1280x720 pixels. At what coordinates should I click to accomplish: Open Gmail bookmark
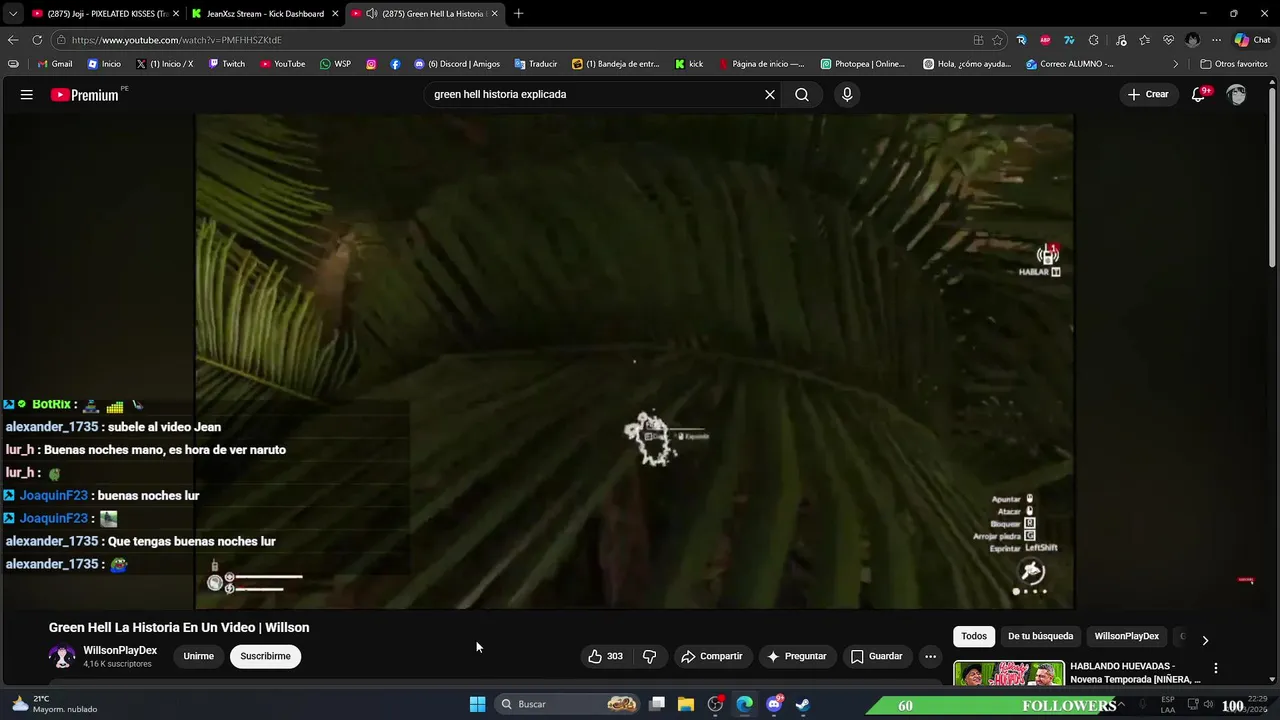pyautogui.click(x=55, y=64)
